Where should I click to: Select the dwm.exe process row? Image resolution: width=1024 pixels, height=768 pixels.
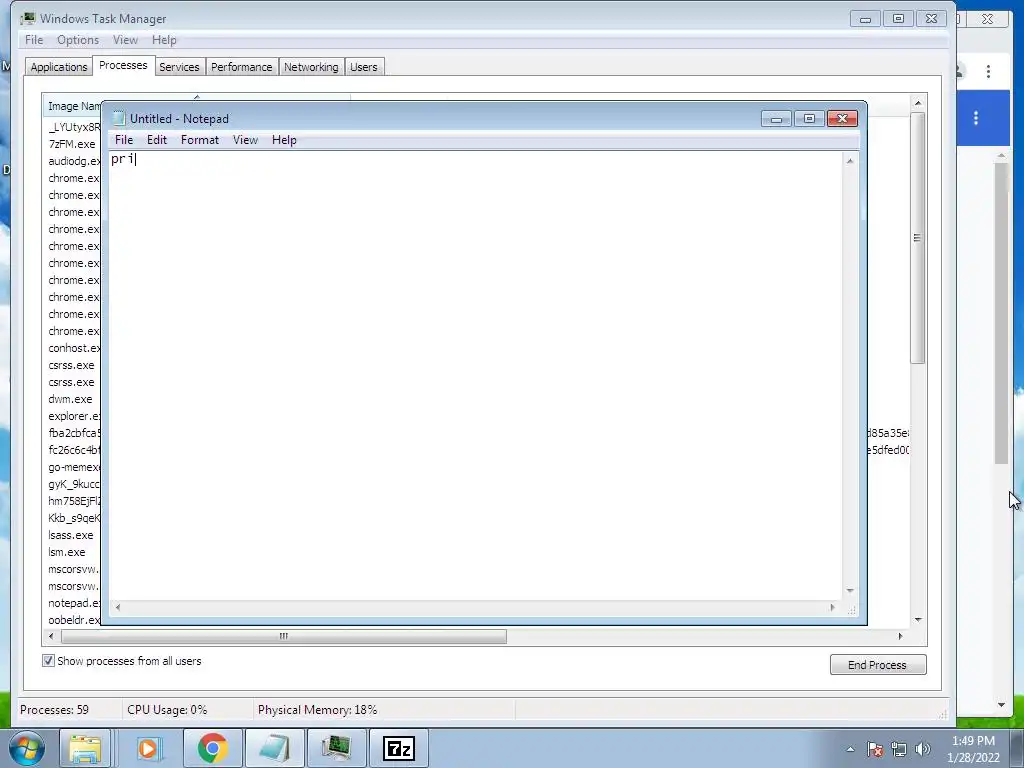pyautogui.click(x=72, y=399)
